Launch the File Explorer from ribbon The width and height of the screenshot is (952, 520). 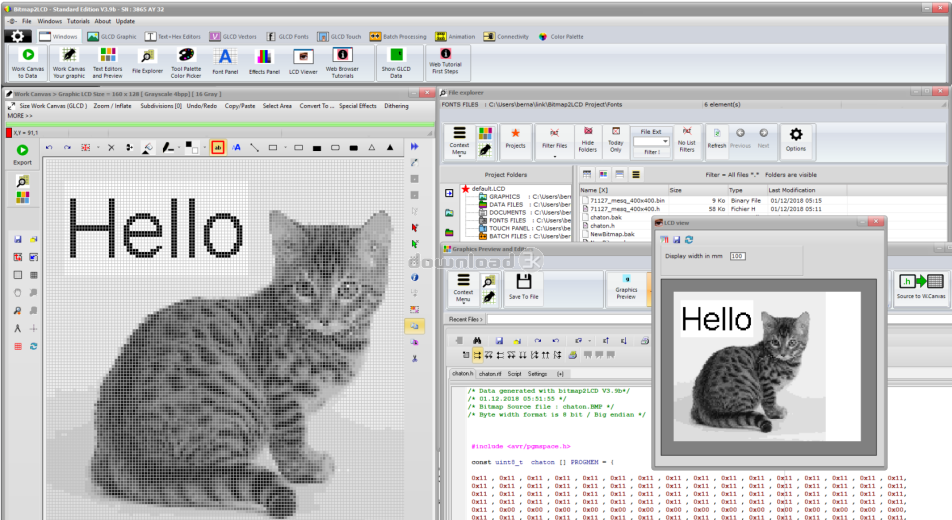(x=148, y=63)
